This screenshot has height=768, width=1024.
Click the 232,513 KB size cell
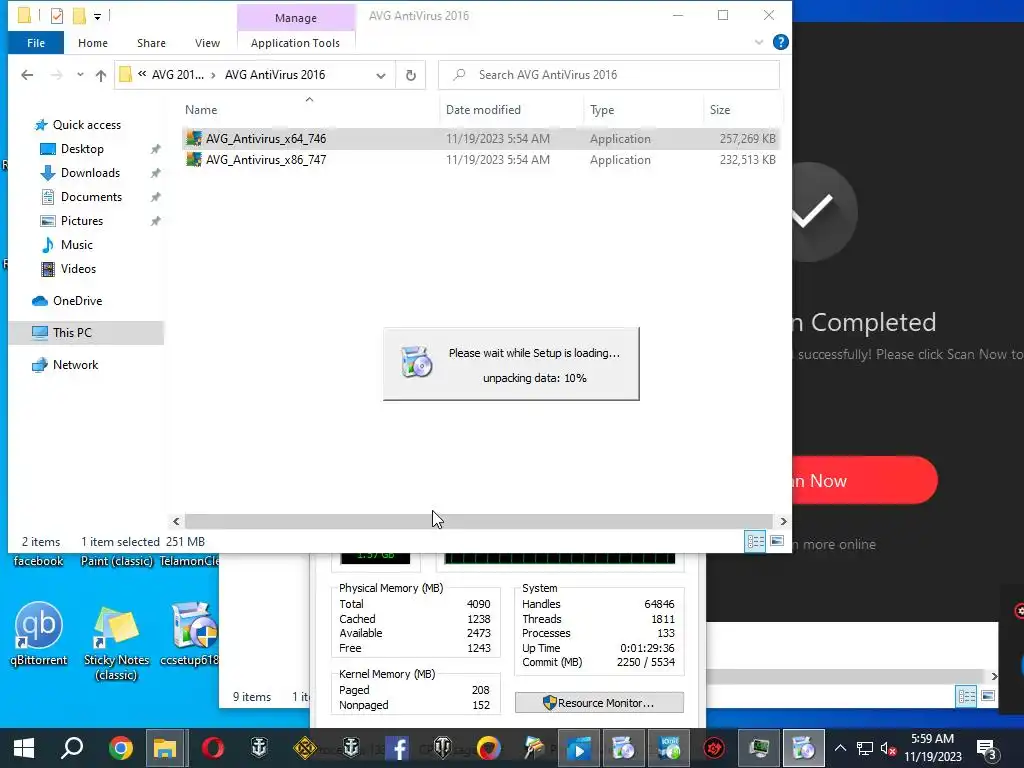747,160
